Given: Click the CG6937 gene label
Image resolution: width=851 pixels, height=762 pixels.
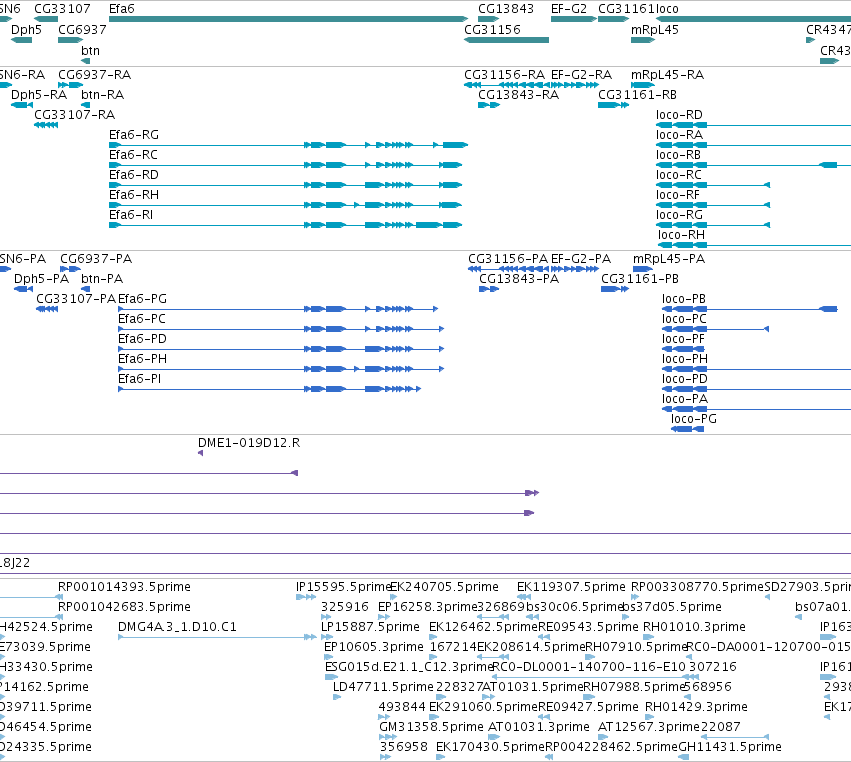Looking at the screenshot, I should pos(82,29).
